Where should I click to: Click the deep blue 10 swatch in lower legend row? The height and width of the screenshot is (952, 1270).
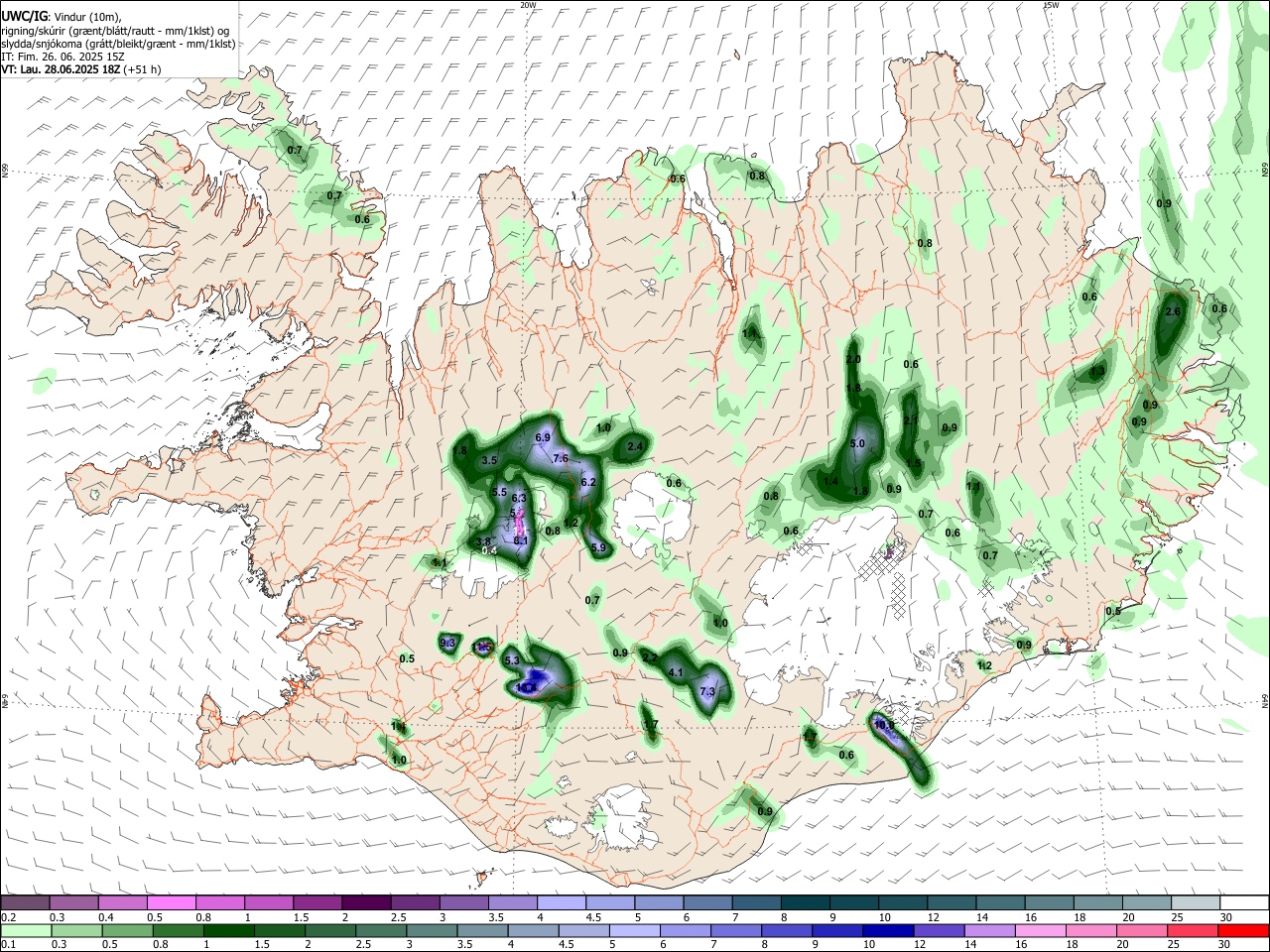(886, 930)
